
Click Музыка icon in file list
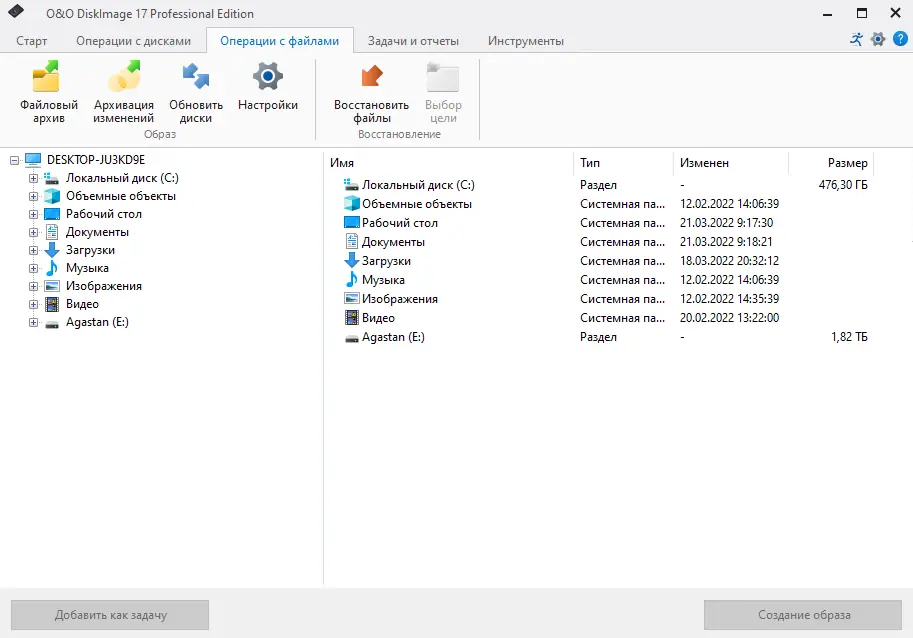pyautogui.click(x=351, y=279)
